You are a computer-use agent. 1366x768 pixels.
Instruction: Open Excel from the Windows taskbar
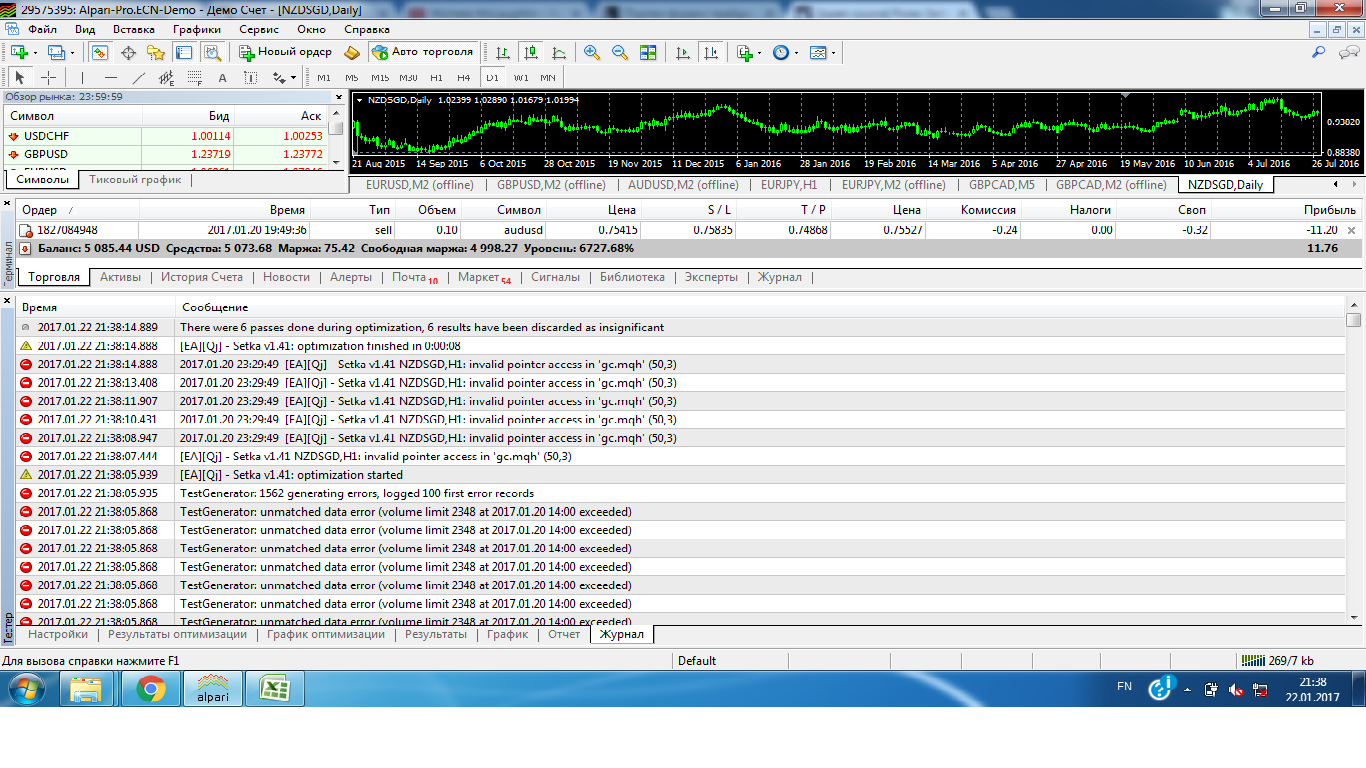(x=275, y=689)
